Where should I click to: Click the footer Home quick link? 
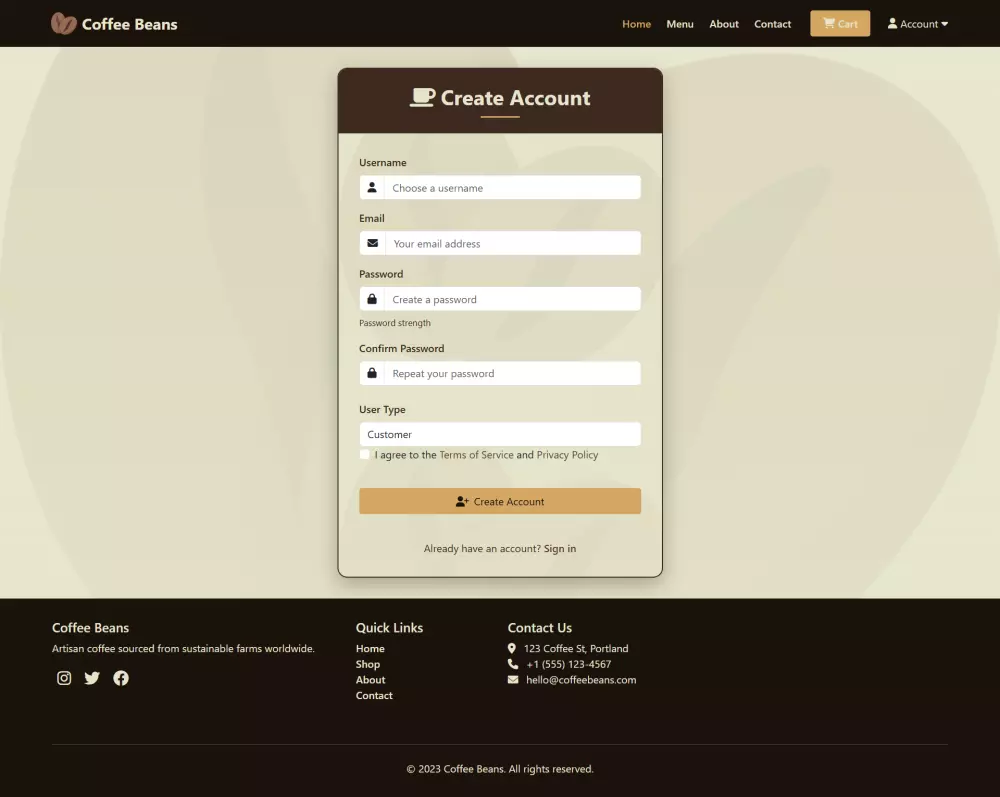pyautogui.click(x=370, y=648)
